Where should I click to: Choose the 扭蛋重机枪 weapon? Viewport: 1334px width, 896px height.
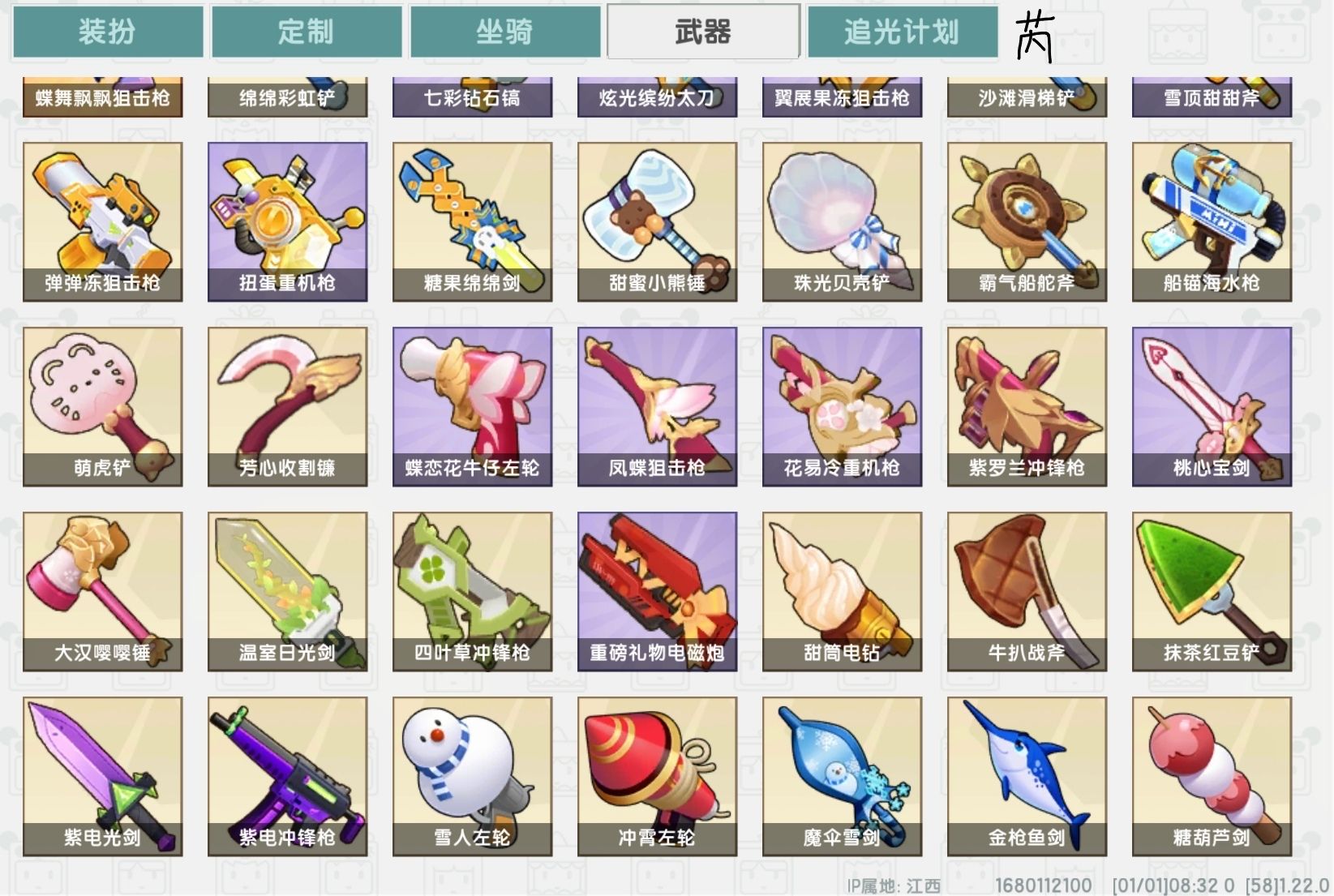(x=288, y=222)
